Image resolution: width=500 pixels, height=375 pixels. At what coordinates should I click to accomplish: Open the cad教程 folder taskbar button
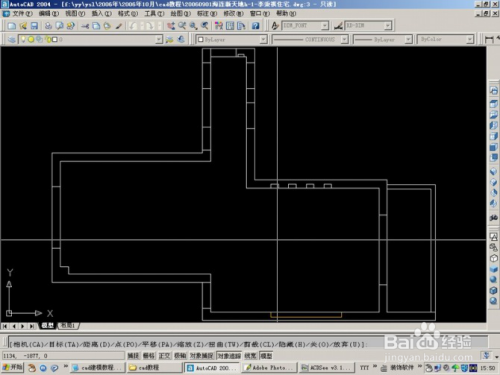pyautogui.click(x=155, y=368)
